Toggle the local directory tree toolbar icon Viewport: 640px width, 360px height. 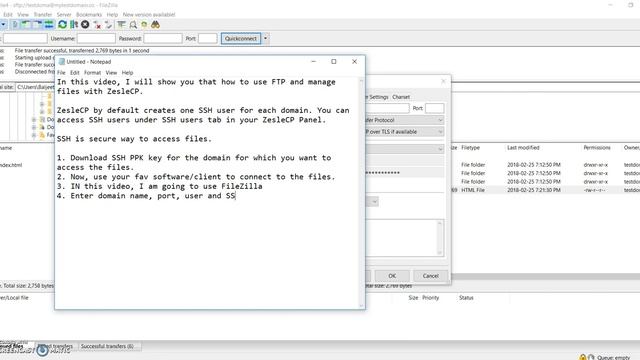pyautogui.click(x=26, y=25)
